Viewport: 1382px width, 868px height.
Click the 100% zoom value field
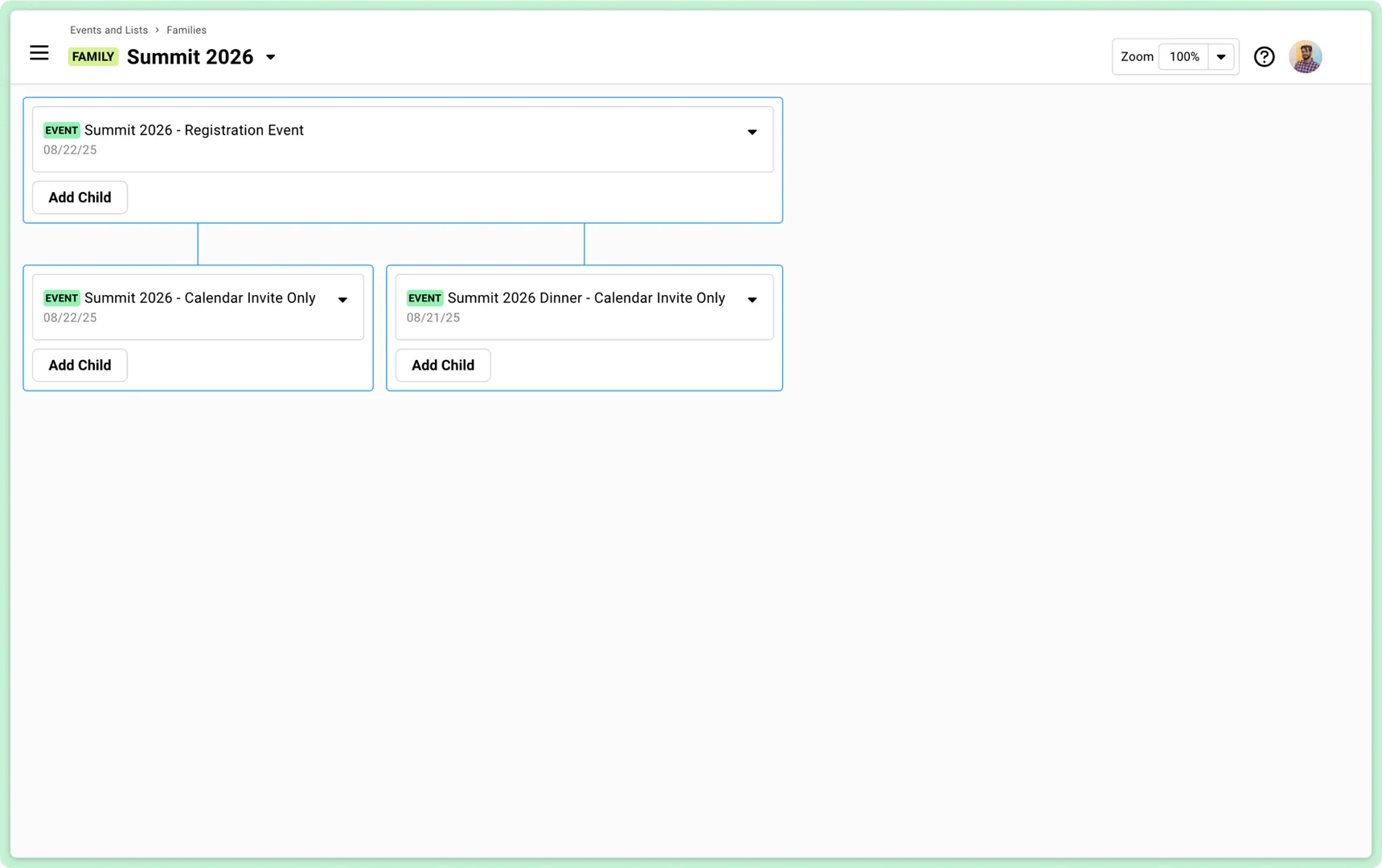[x=1183, y=57]
